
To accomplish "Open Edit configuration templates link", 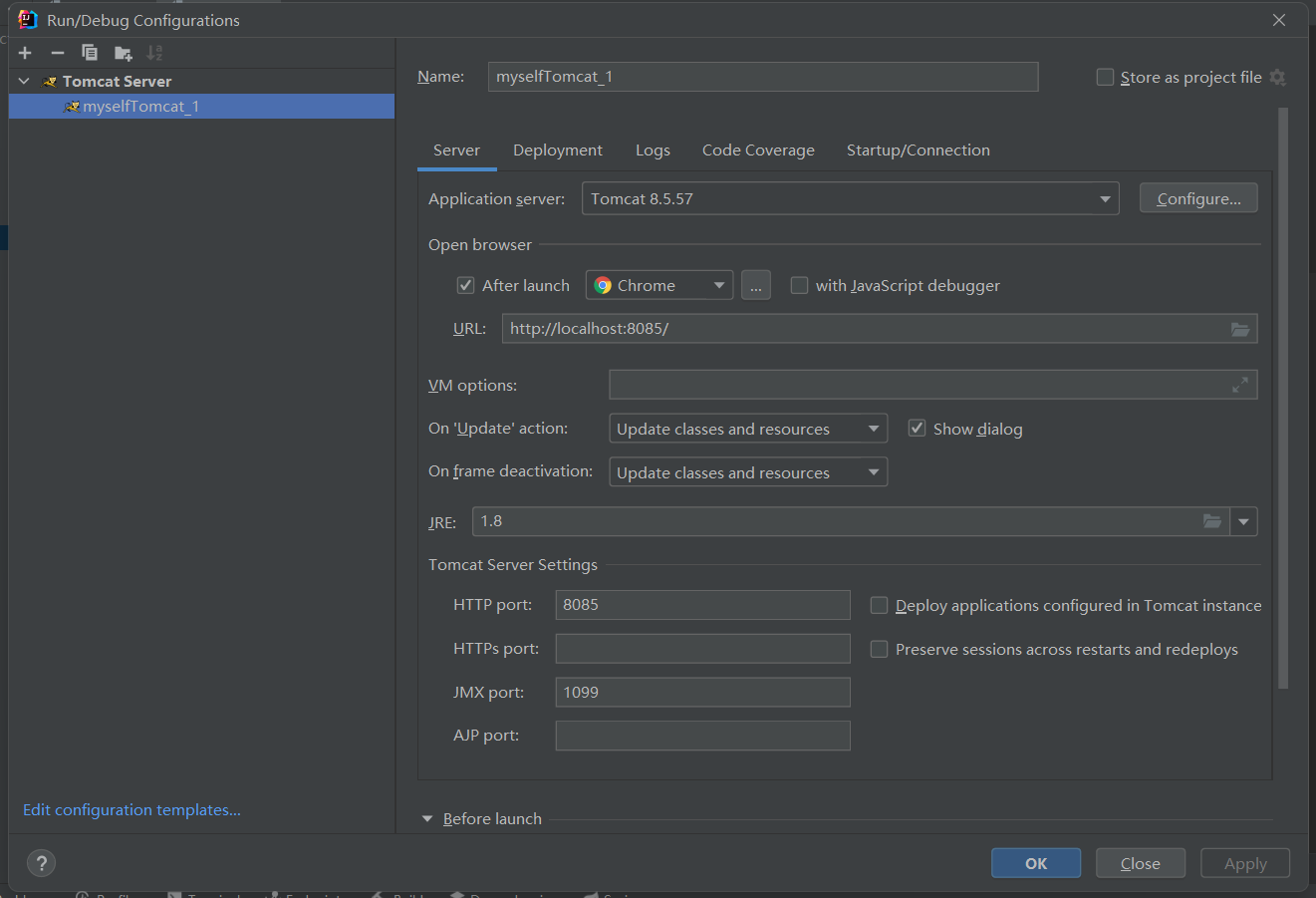I will pyautogui.click(x=132, y=810).
